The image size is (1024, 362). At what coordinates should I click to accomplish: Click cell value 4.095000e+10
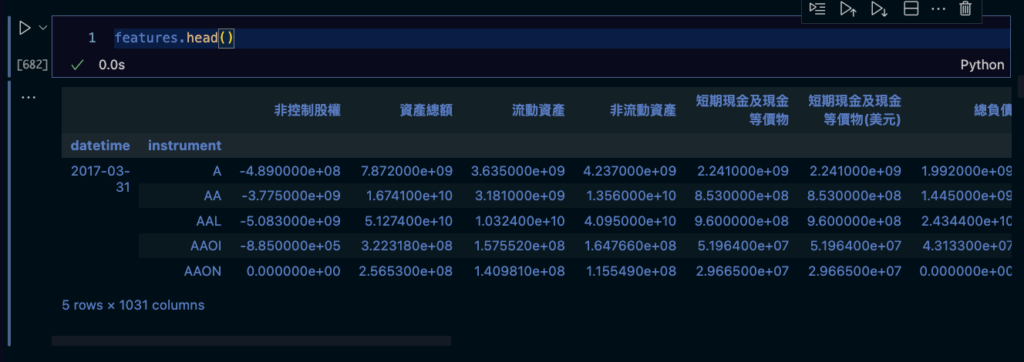(x=630, y=221)
